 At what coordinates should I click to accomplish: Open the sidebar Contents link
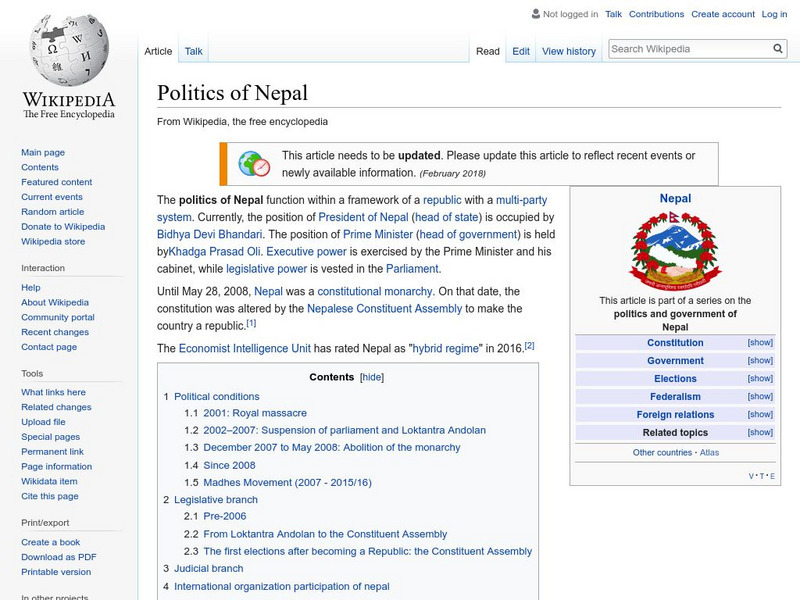coord(40,167)
